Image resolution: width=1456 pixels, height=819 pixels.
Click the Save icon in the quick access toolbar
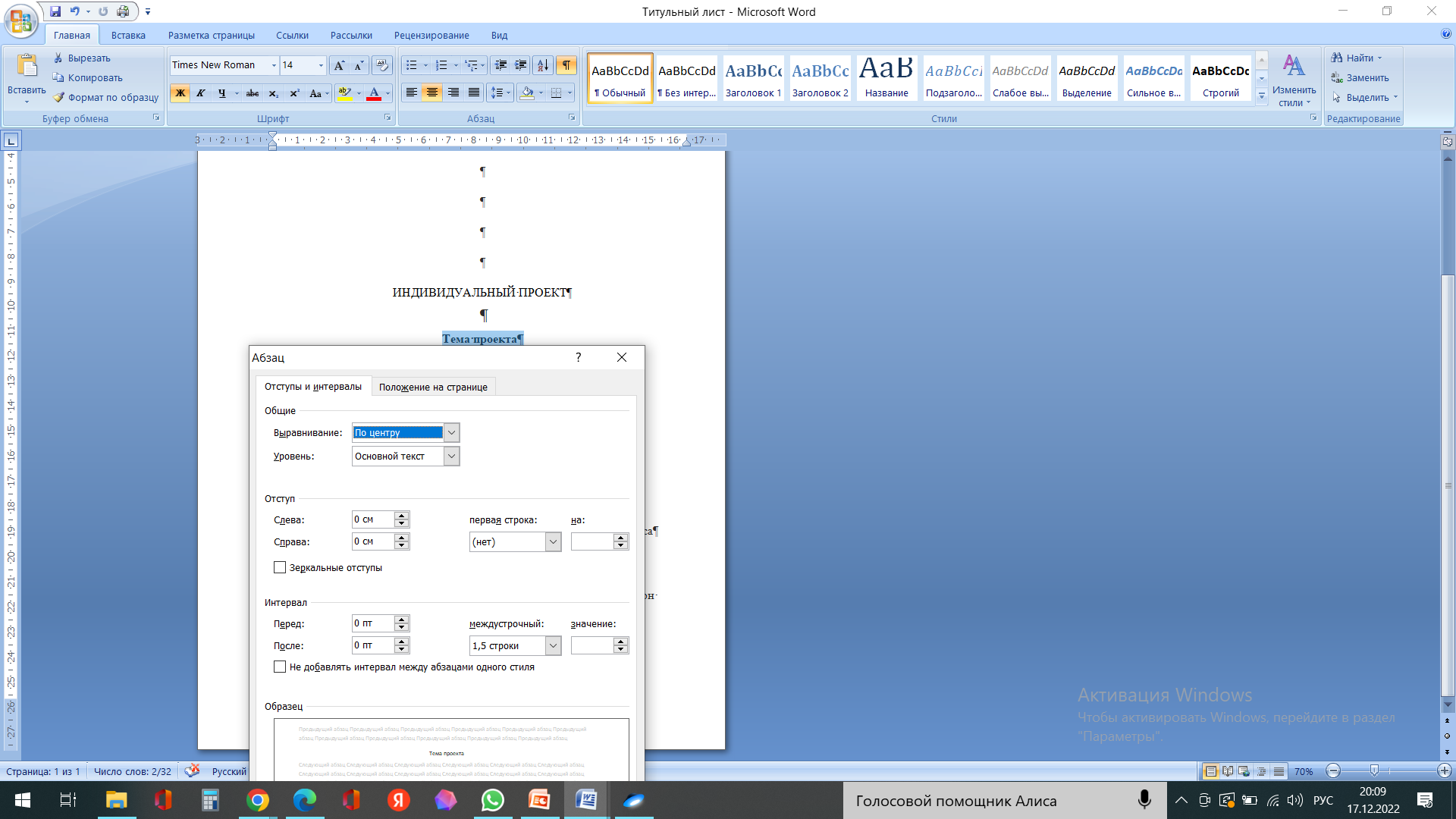(55, 11)
